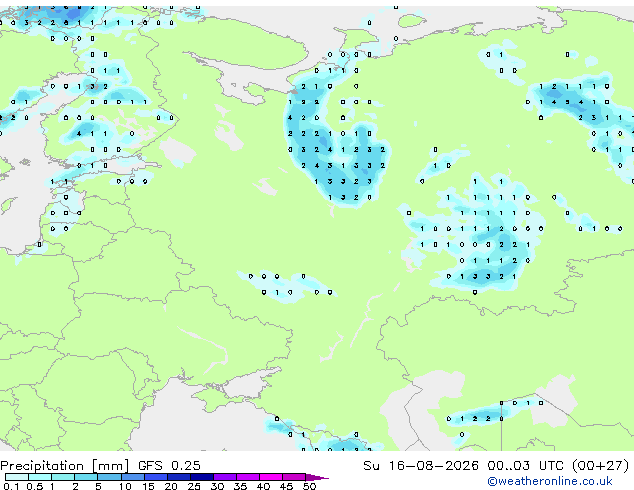Click the legend label '0.1'
The image size is (634, 490).
coord(11,486)
